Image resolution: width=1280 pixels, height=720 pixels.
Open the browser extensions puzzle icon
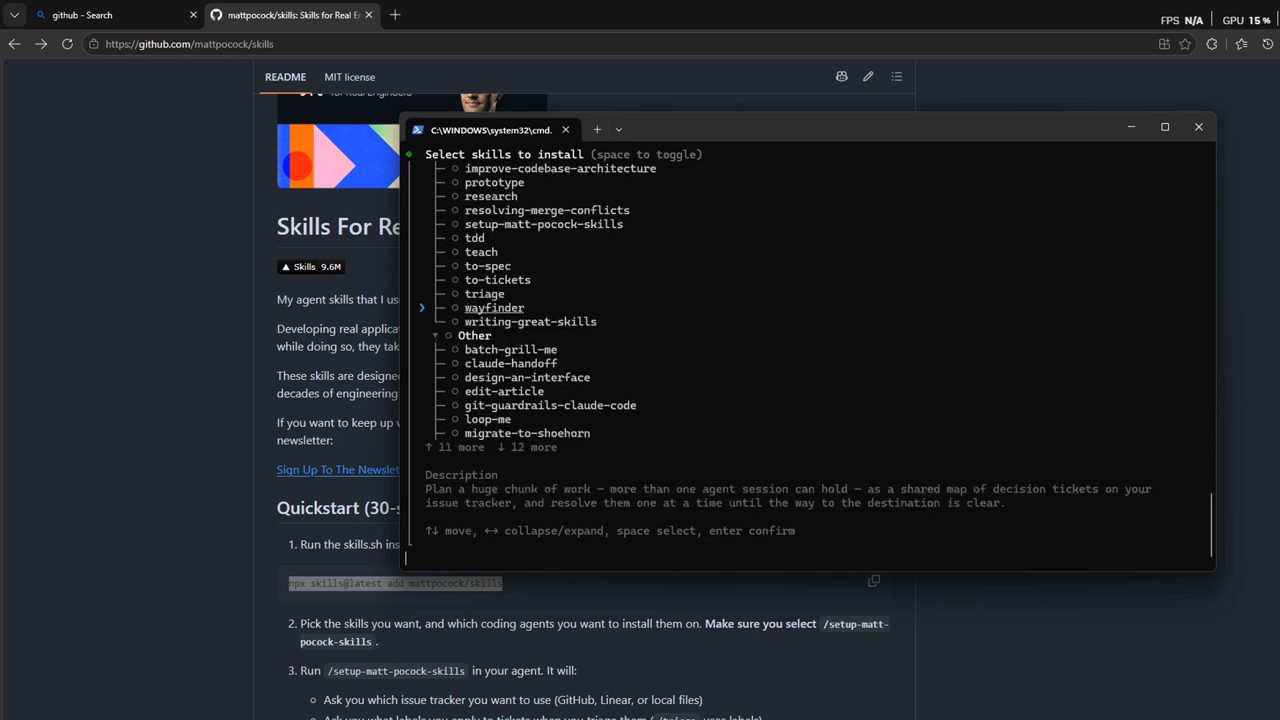tap(1212, 44)
